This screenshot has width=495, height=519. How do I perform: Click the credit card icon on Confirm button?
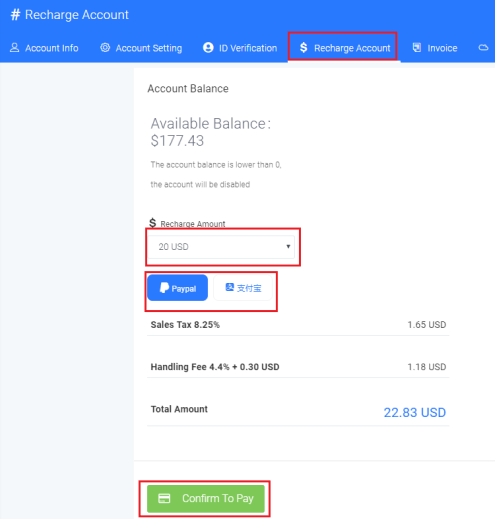(164, 498)
